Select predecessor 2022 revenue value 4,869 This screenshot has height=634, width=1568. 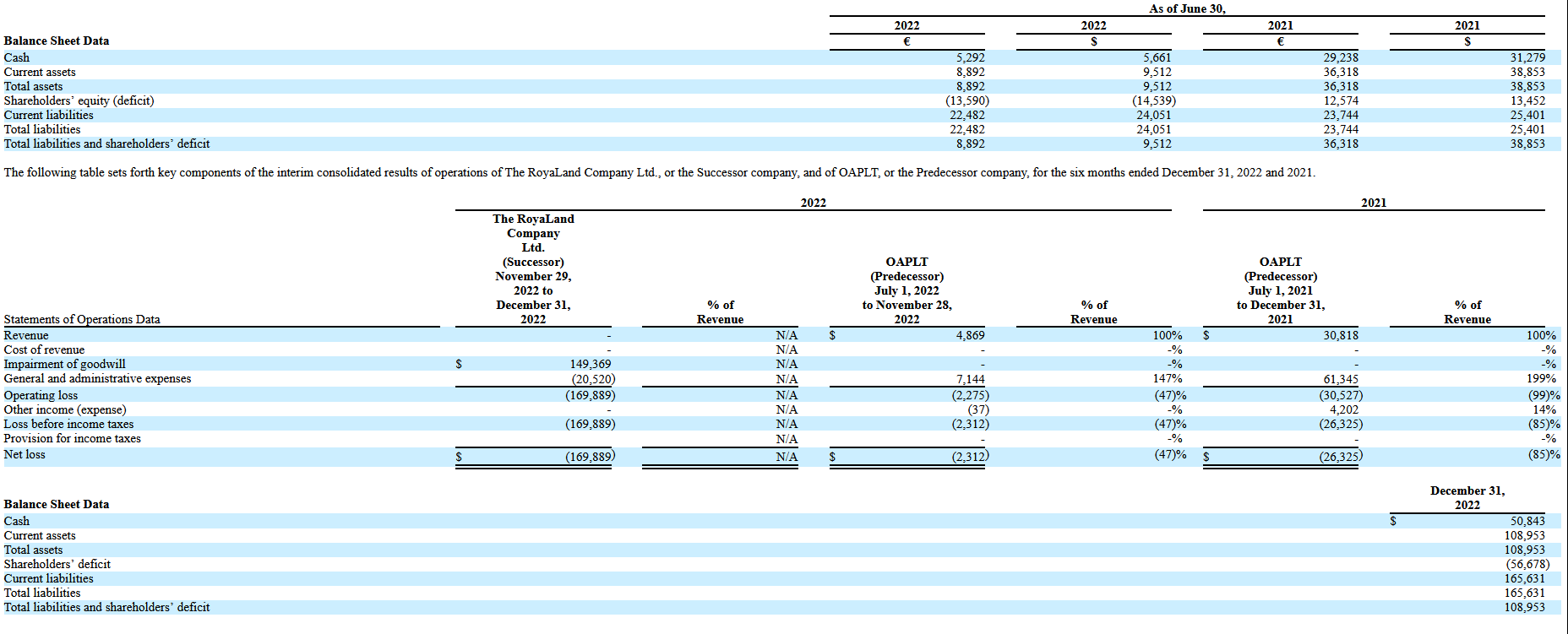click(970, 335)
